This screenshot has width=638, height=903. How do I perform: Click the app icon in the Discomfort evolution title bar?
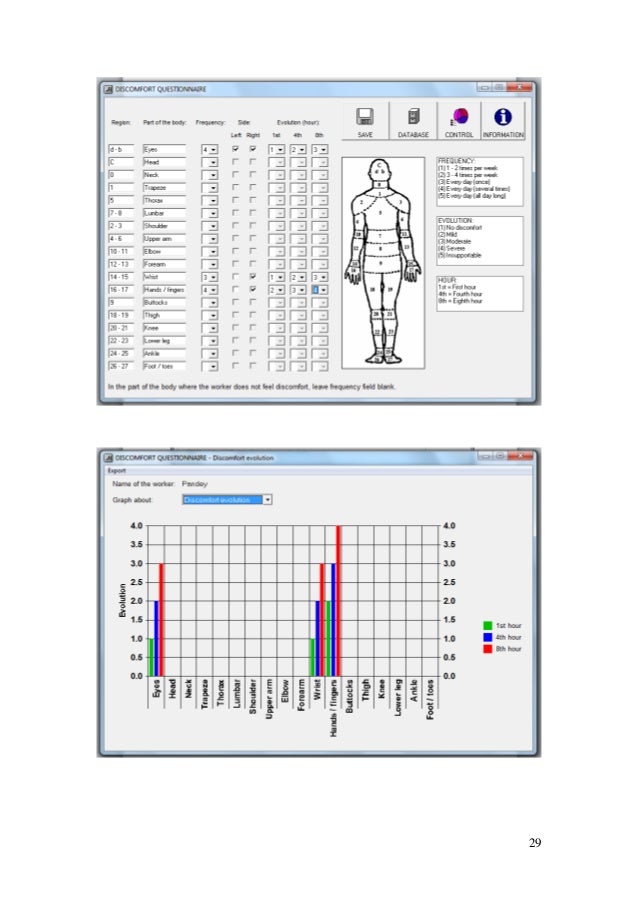click(x=108, y=458)
